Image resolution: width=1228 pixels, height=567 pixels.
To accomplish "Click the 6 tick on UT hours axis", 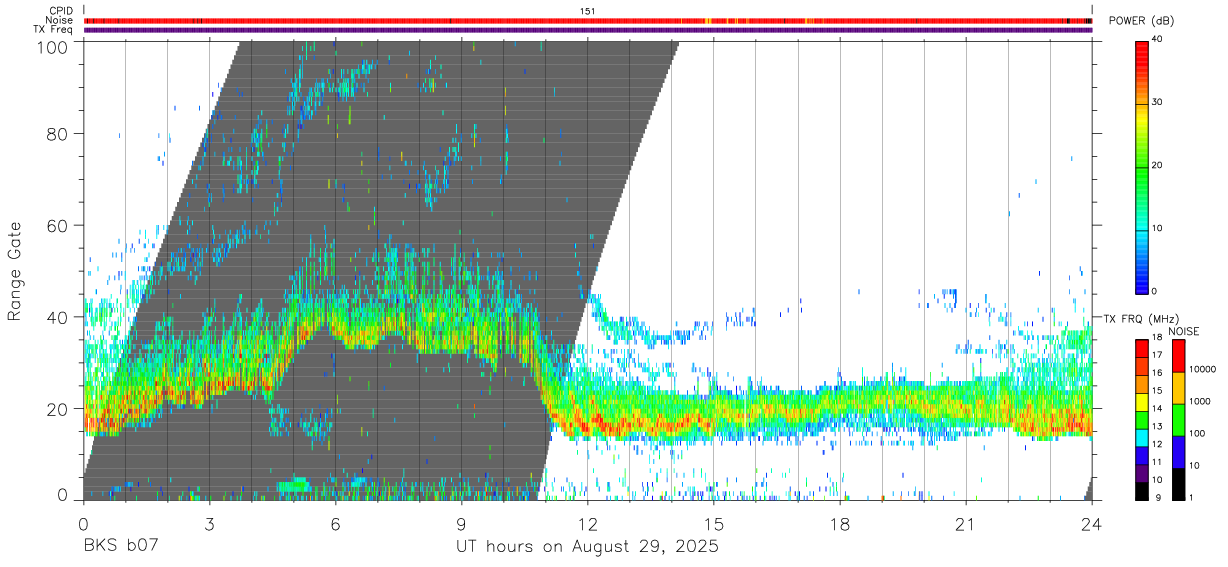I will click(x=336, y=523).
